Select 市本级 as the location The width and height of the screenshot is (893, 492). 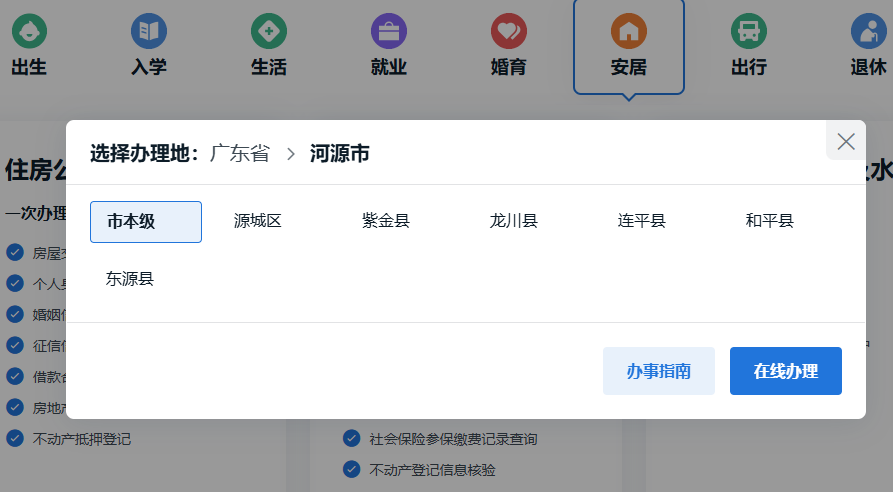146,222
